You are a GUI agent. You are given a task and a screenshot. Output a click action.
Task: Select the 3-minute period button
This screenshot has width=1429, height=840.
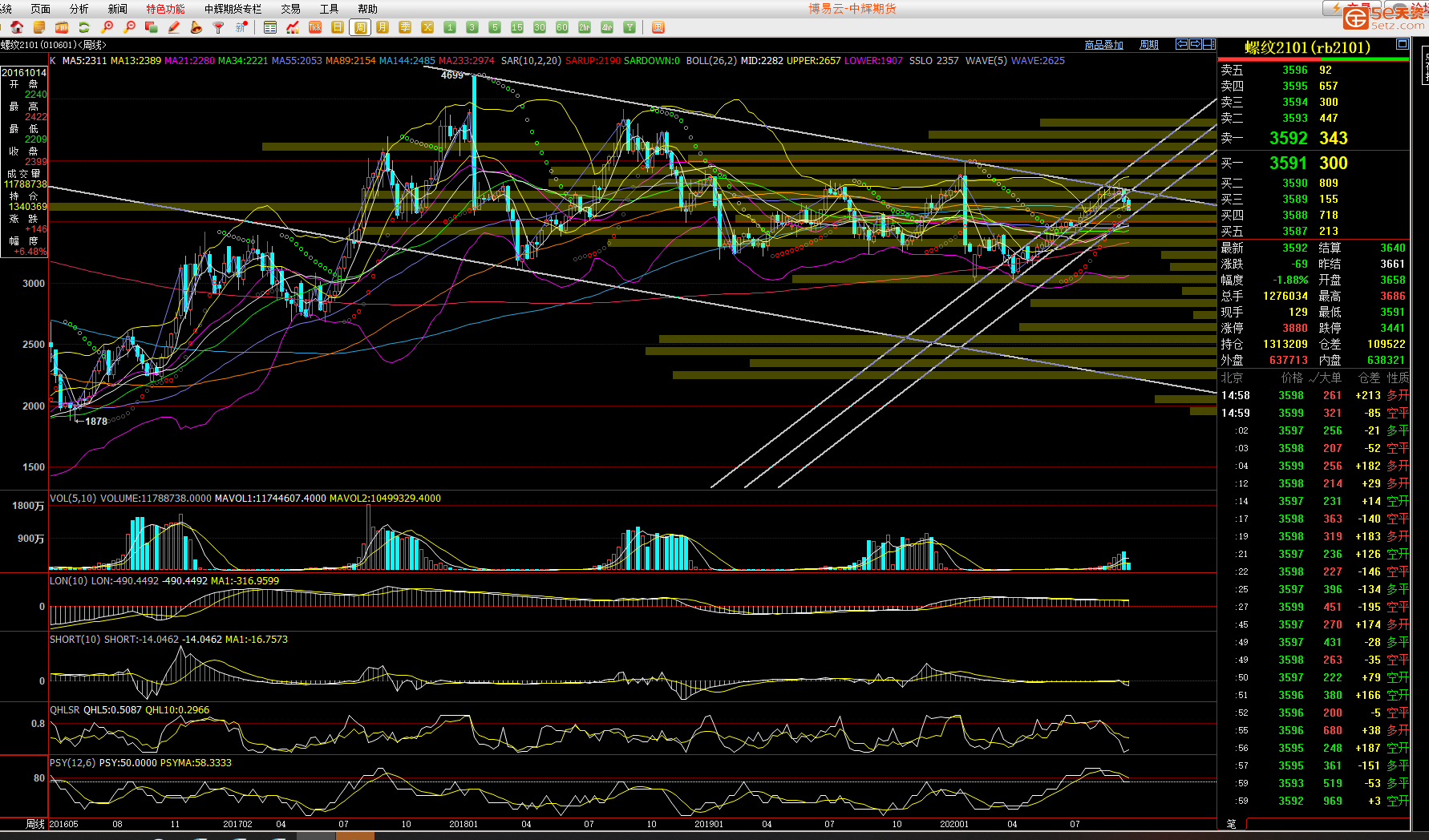472,27
